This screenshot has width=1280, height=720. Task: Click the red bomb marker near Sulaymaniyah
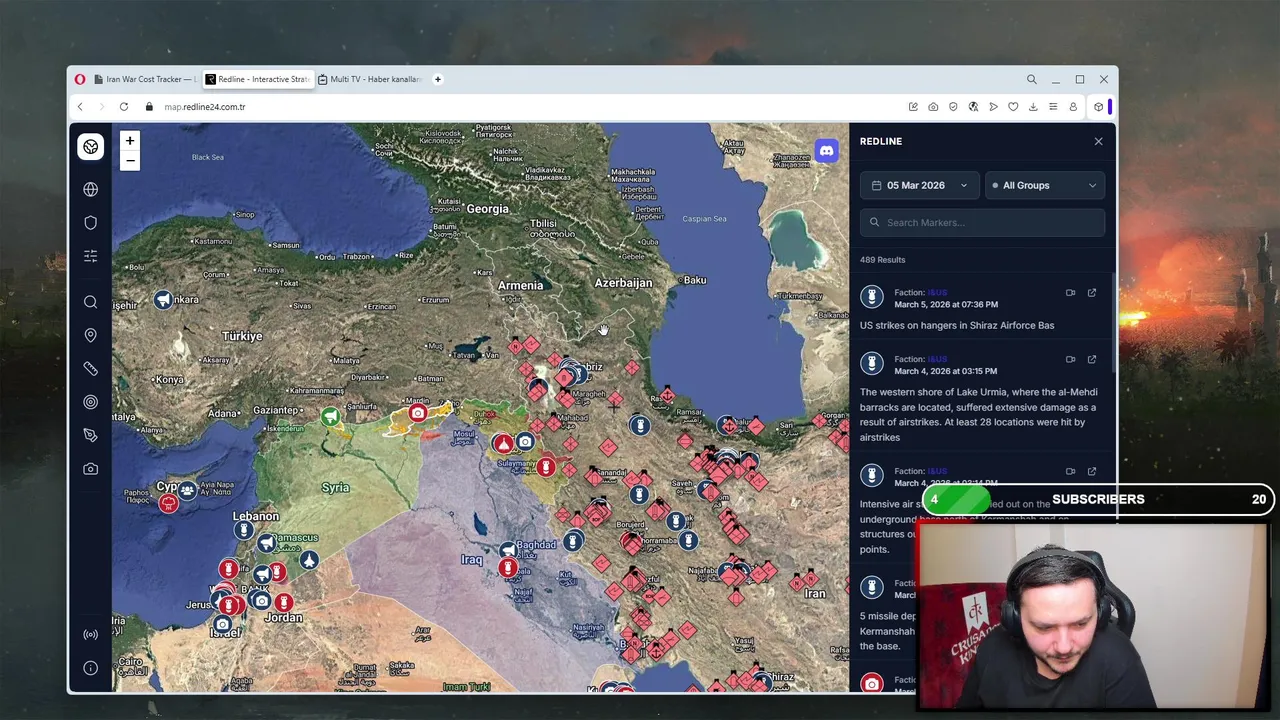click(545, 467)
